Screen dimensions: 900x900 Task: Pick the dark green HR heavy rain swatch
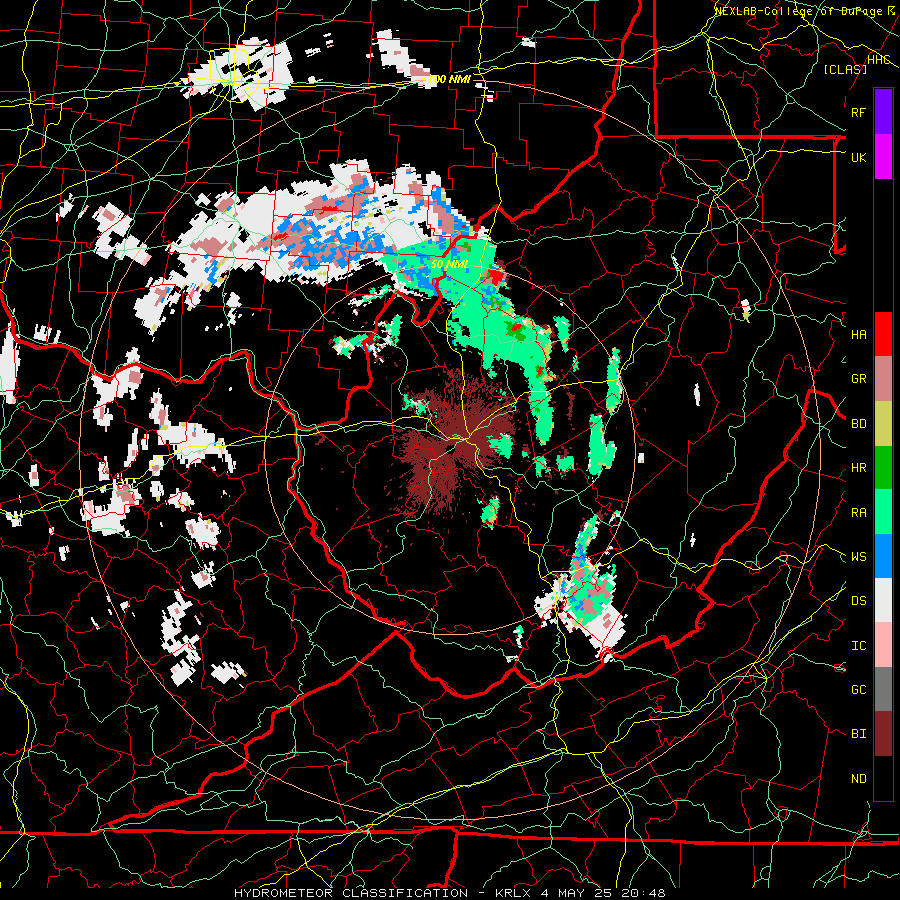(x=883, y=467)
